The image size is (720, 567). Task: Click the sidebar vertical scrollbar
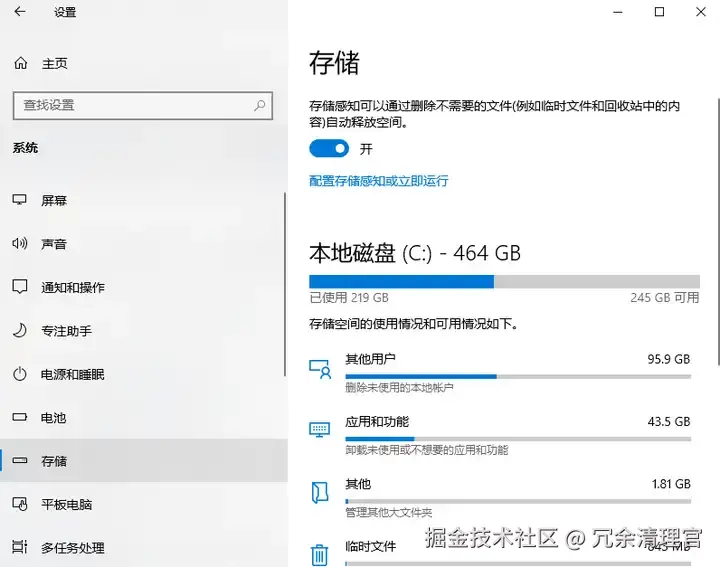pos(285,285)
